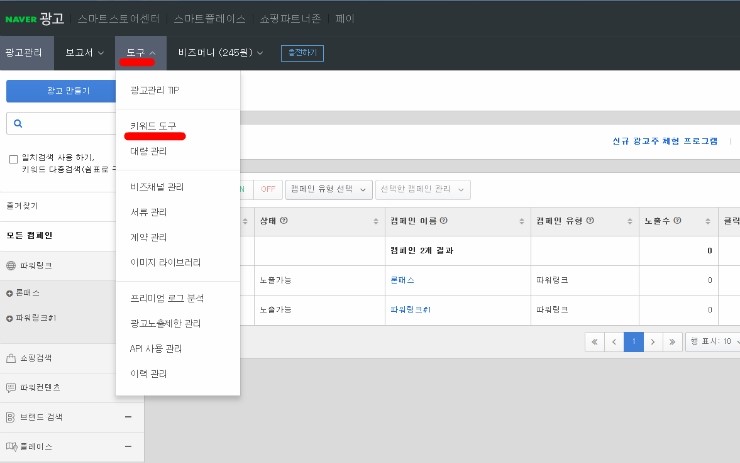Select page 1 pagination button
The width and height of the screenshot is (740, 463).
(x=634, y=342)
